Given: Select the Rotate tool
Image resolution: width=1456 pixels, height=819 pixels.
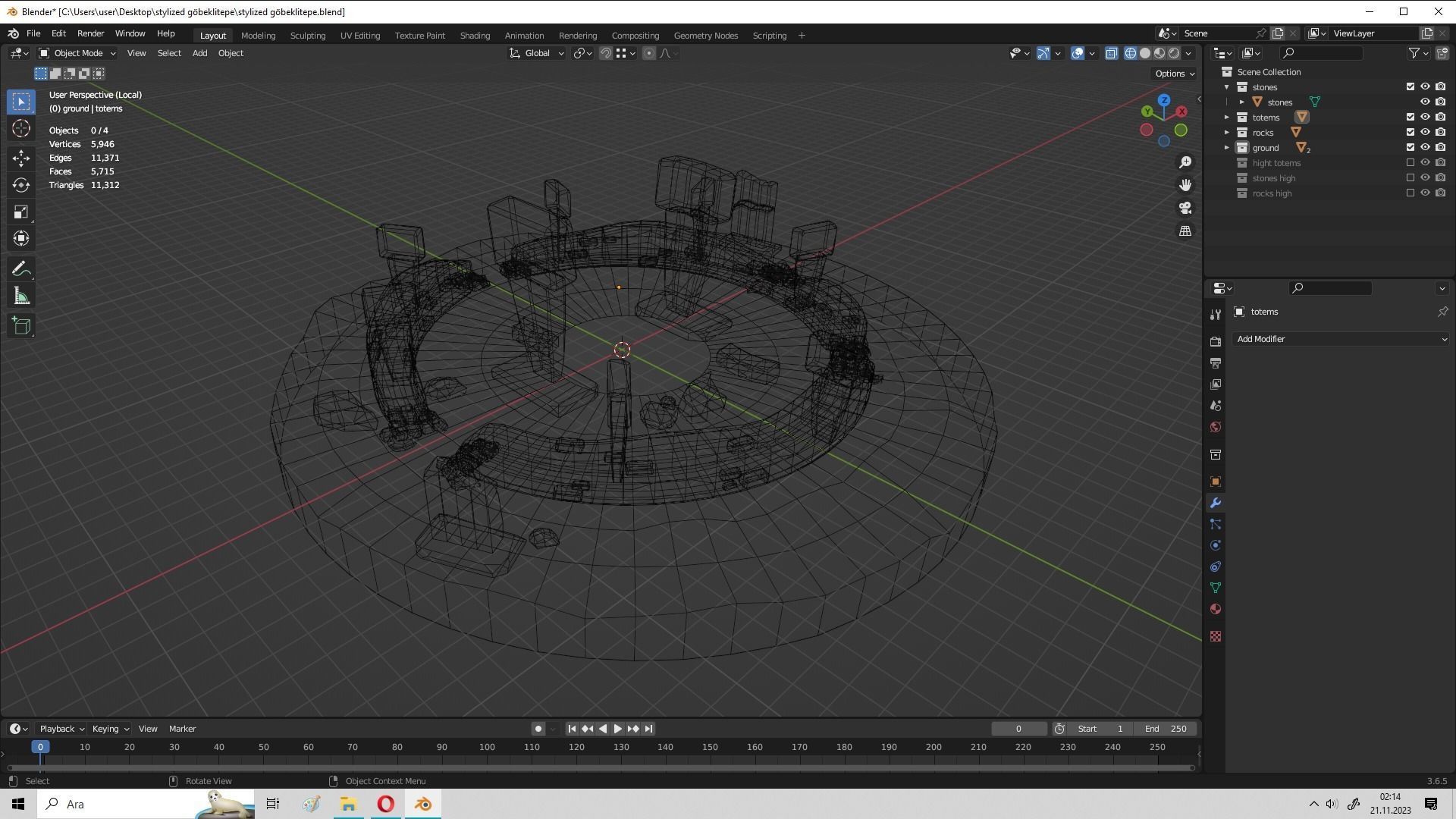Looking at the screenshot, I should (x=21, y=185).
